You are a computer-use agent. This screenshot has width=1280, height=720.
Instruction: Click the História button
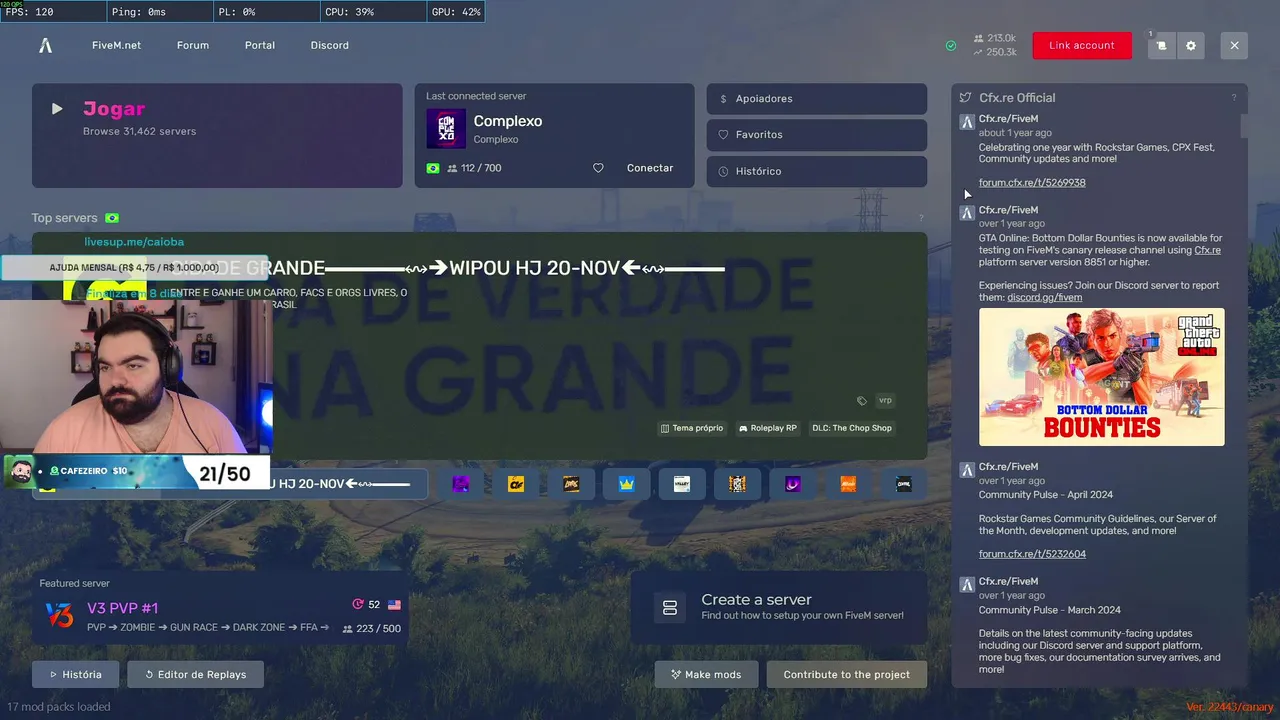coord(75,674)
